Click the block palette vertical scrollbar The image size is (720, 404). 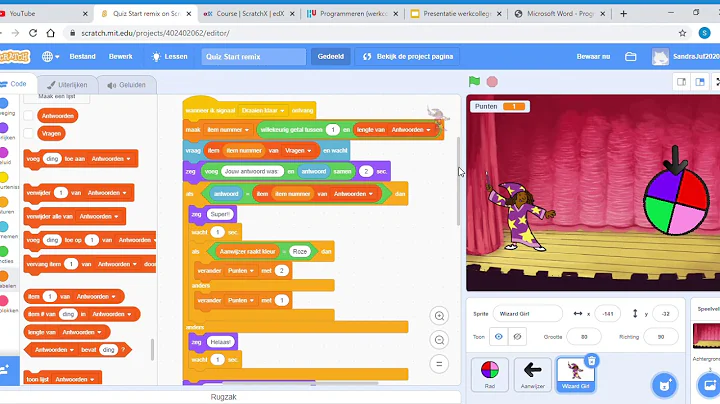pos(152,351)
